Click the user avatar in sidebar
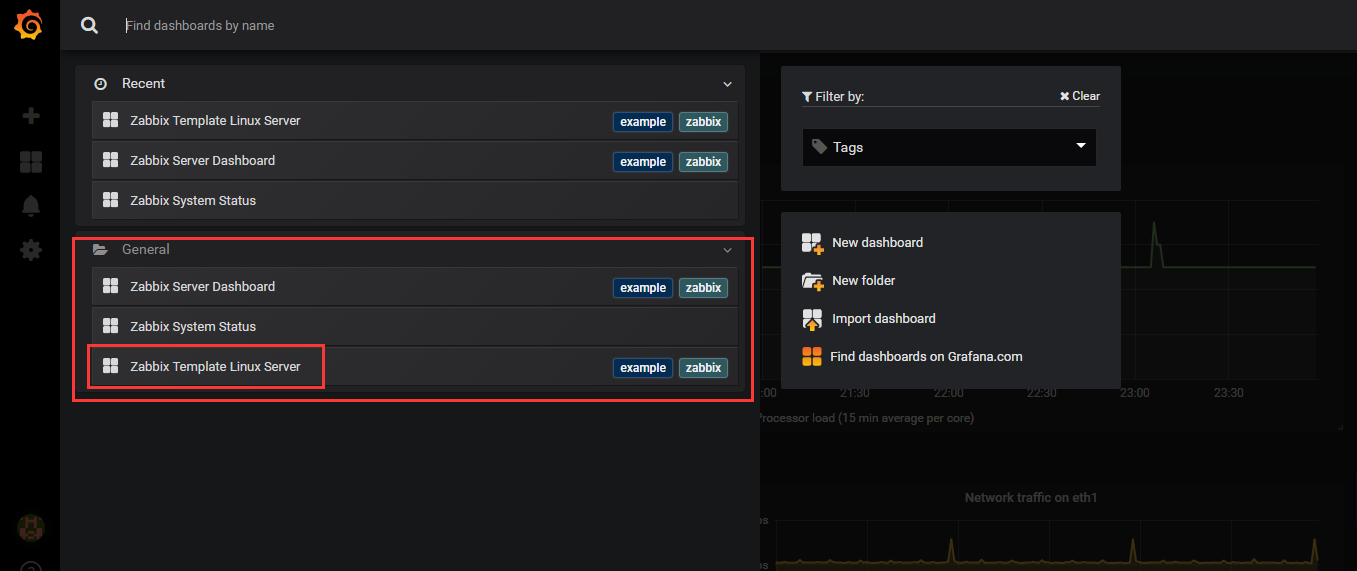 (31, 527)
